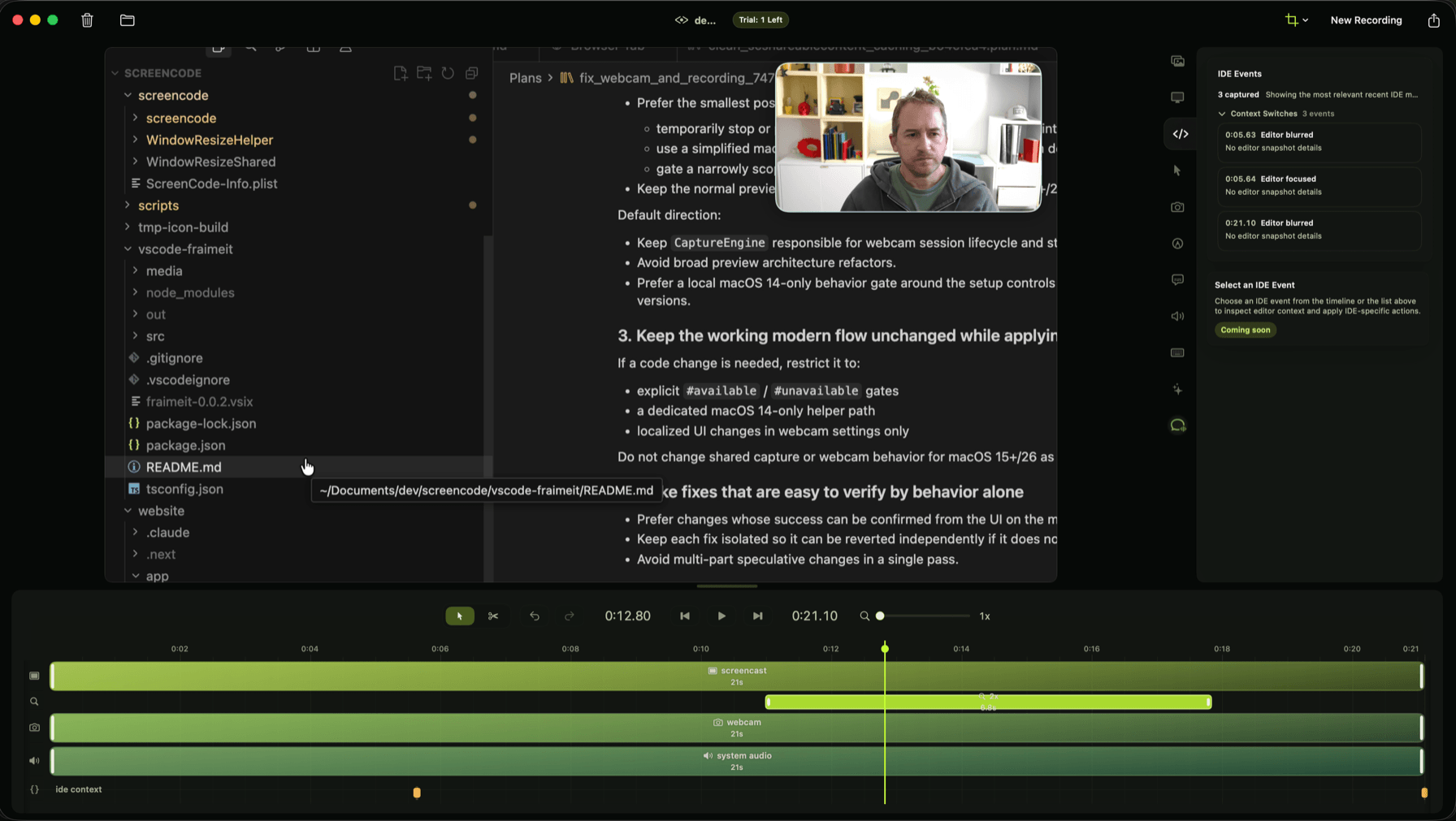Open the background images panel icon
1456x821 pixels.
pos(1177,61)
